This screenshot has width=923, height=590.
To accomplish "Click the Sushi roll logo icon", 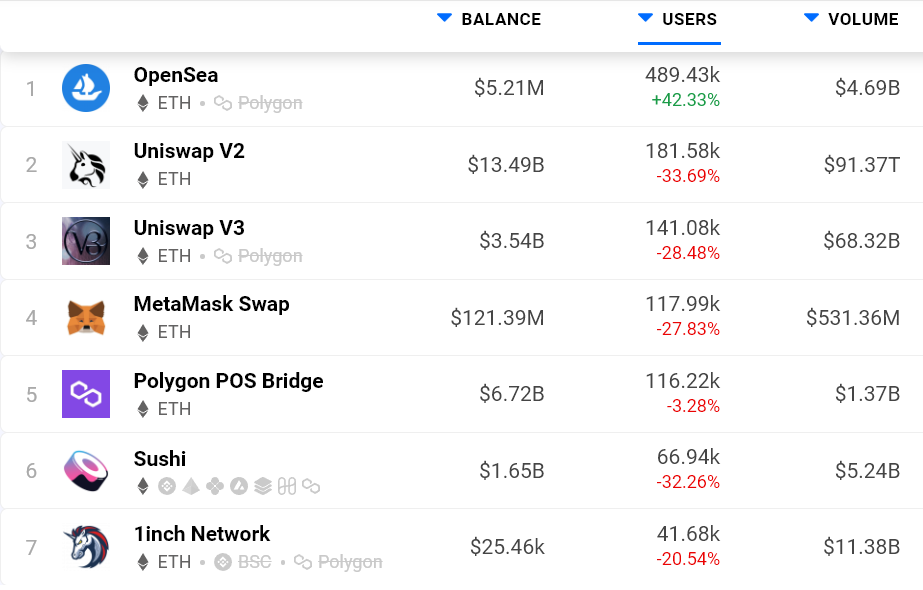I will click(86, 471).
